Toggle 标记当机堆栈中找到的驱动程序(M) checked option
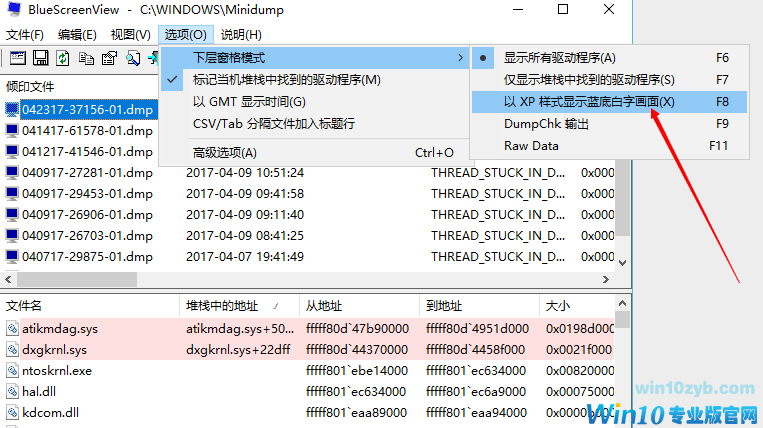Viewport: 763px width, 428px height. point(314,80)
